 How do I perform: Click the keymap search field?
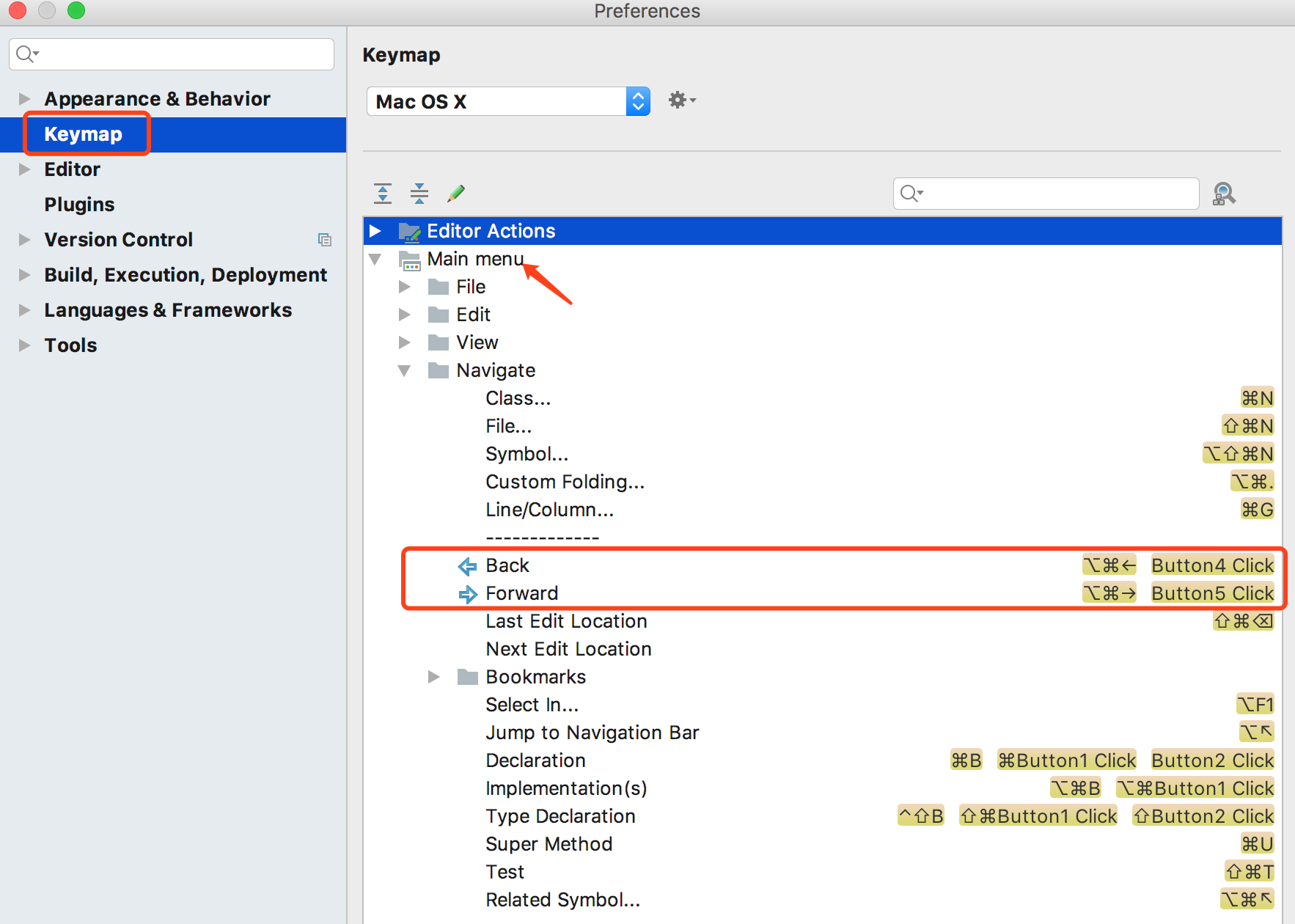click(x=1044, y=194)
